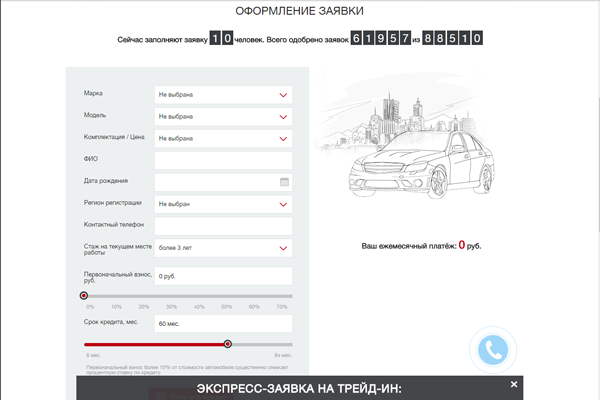The image size is (600, 400).
Task: Open Комплектация / Цена dropdown
Action: [222, 139]
